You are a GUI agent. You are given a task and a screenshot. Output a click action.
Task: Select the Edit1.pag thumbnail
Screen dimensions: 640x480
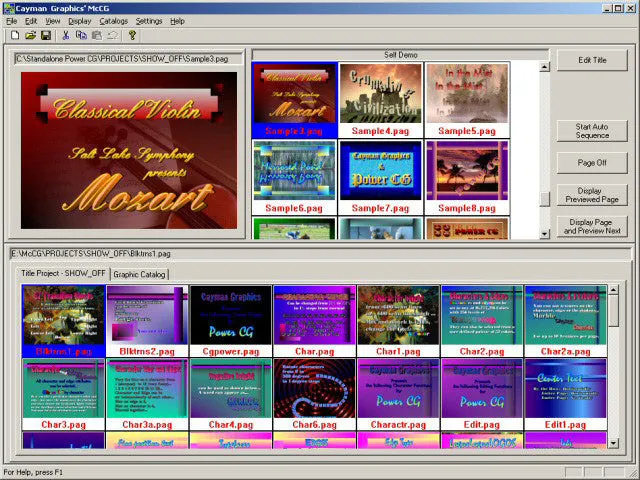tap(566, 394)
